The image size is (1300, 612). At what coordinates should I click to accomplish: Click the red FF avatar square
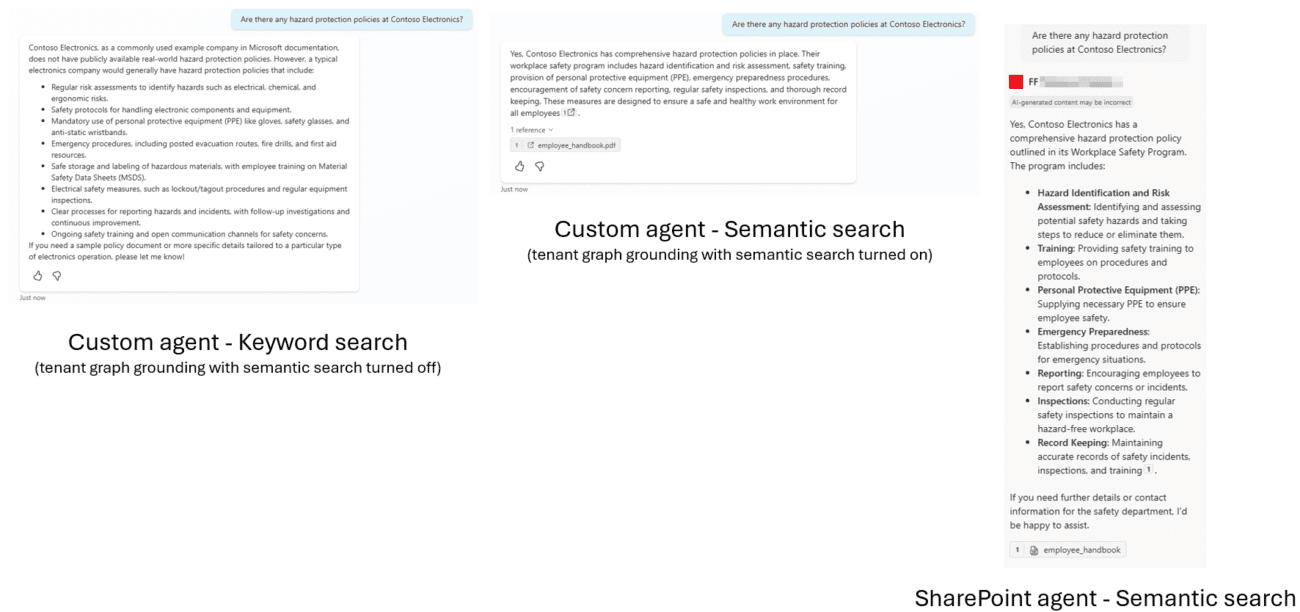[x=1016, y=82]
